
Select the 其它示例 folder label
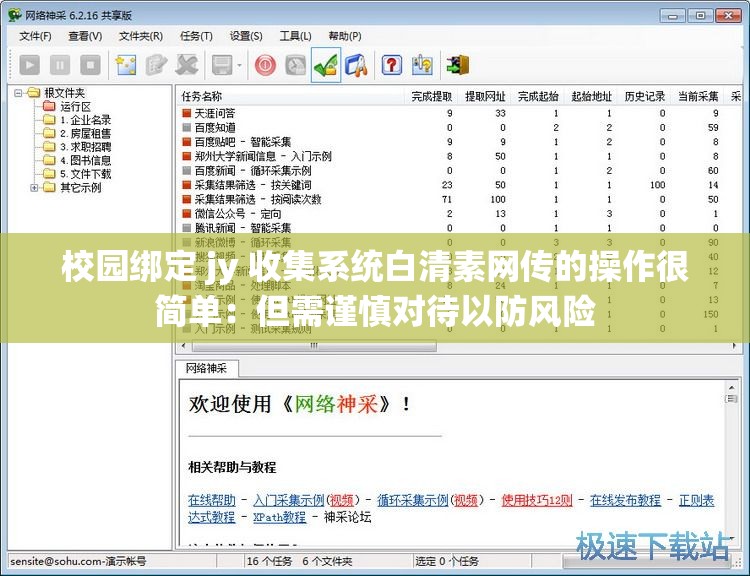click(x=81, y=188)
